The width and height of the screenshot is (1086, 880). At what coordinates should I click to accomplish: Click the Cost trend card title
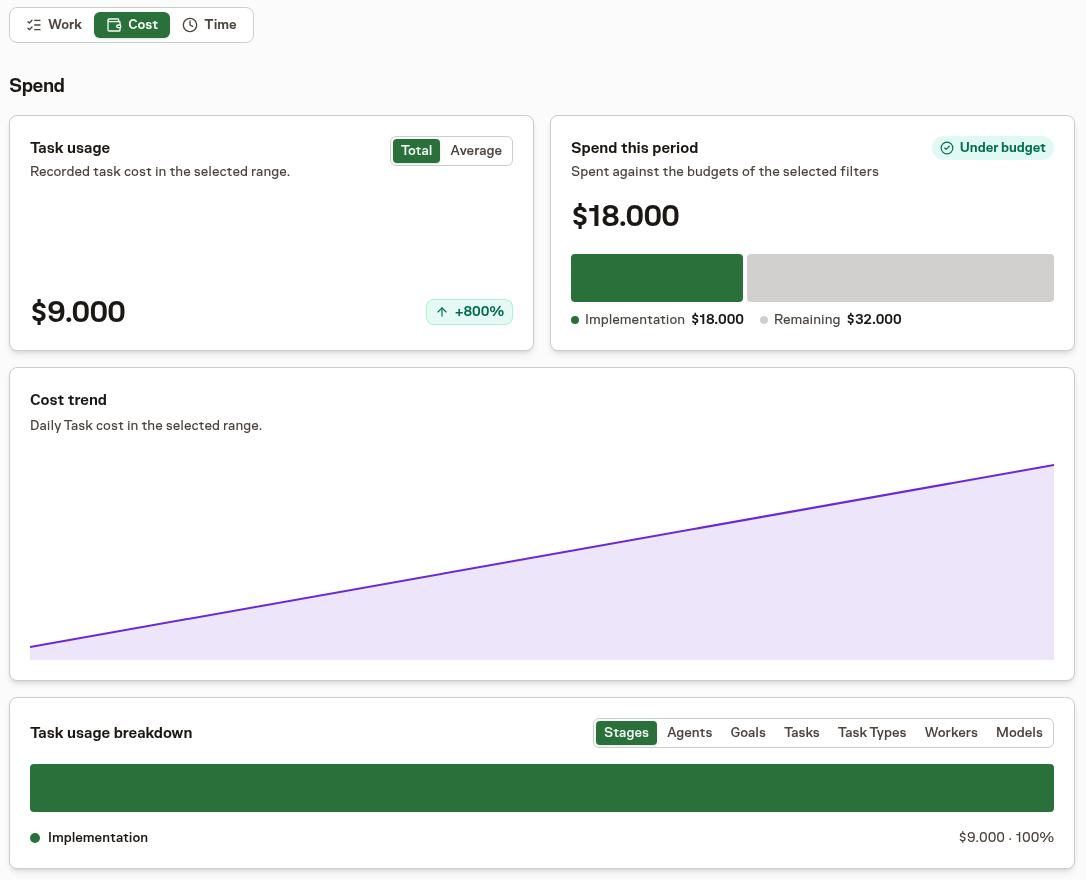point(69,400)
